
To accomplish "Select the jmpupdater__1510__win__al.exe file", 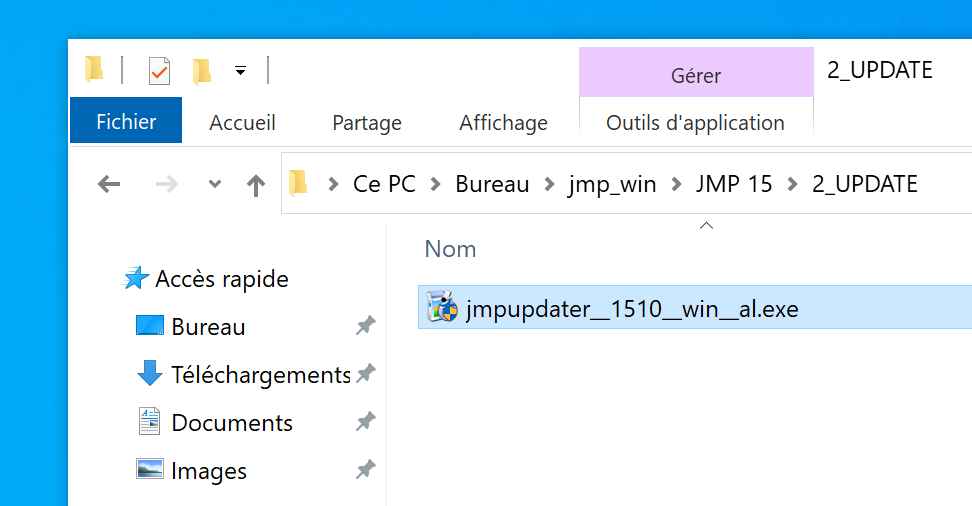I will (x=632, y=309).
